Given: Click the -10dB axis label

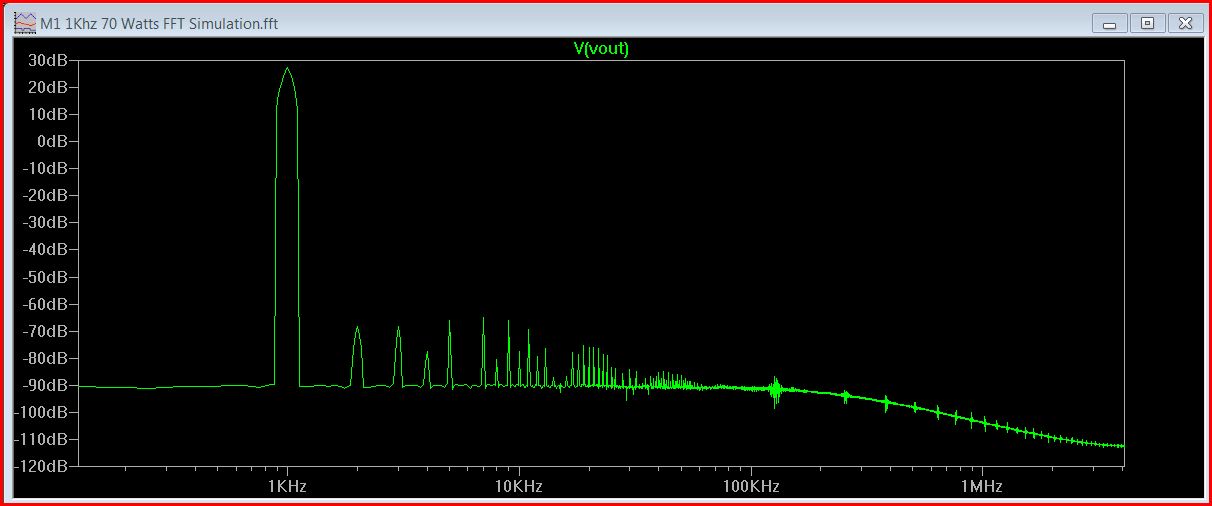Looking at the screenshot, I should click(x=46, y=168).
